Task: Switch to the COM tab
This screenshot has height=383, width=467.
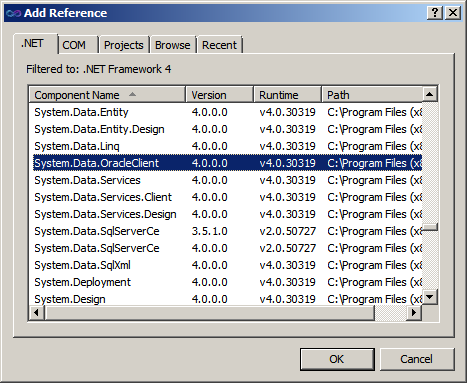Action: (78, 45)
